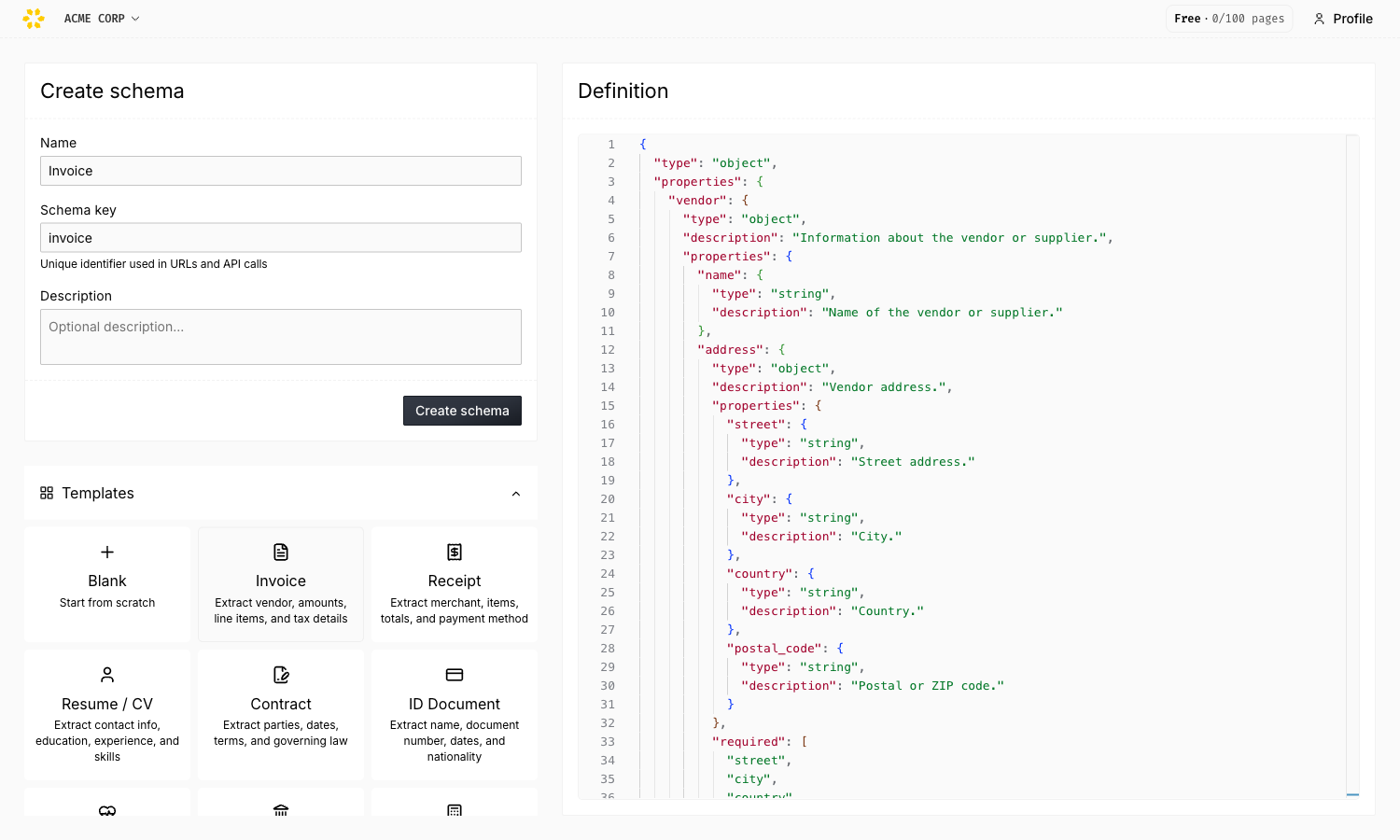Click the "country" key on line 24

pyautogui.click(x=760, y=574)
